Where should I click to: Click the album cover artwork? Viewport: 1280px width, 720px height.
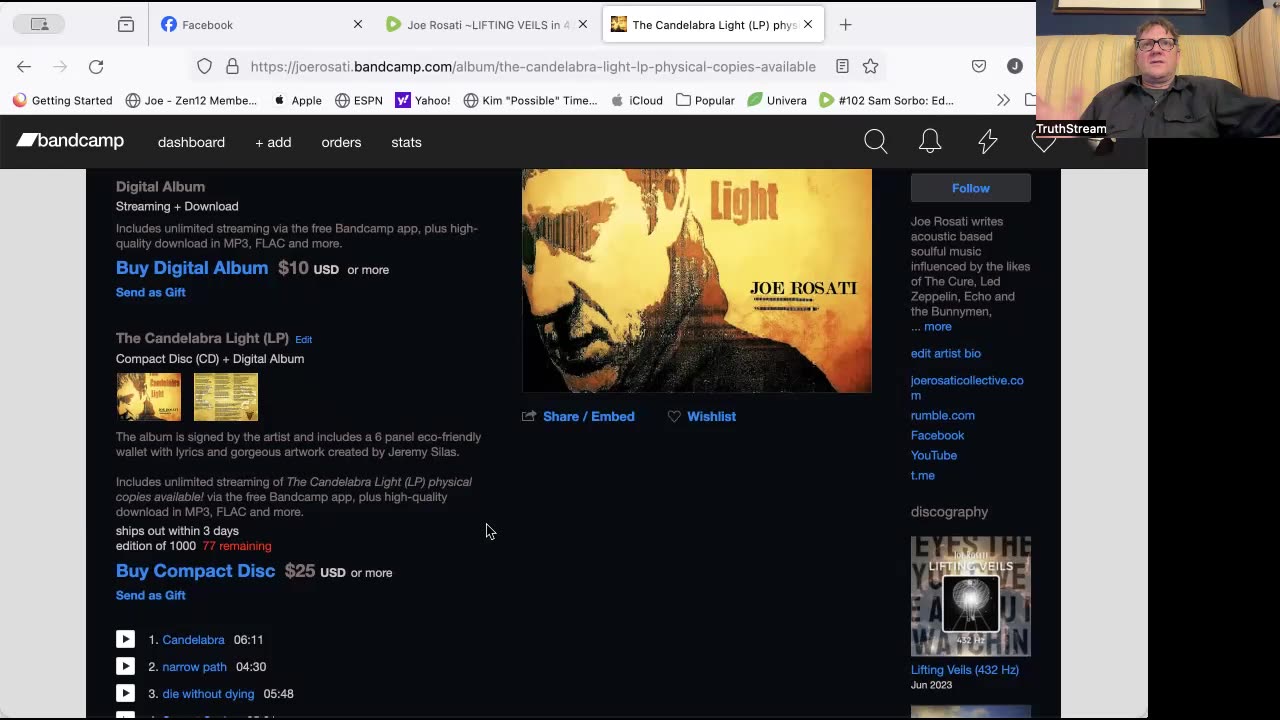(x=697, y=280)
